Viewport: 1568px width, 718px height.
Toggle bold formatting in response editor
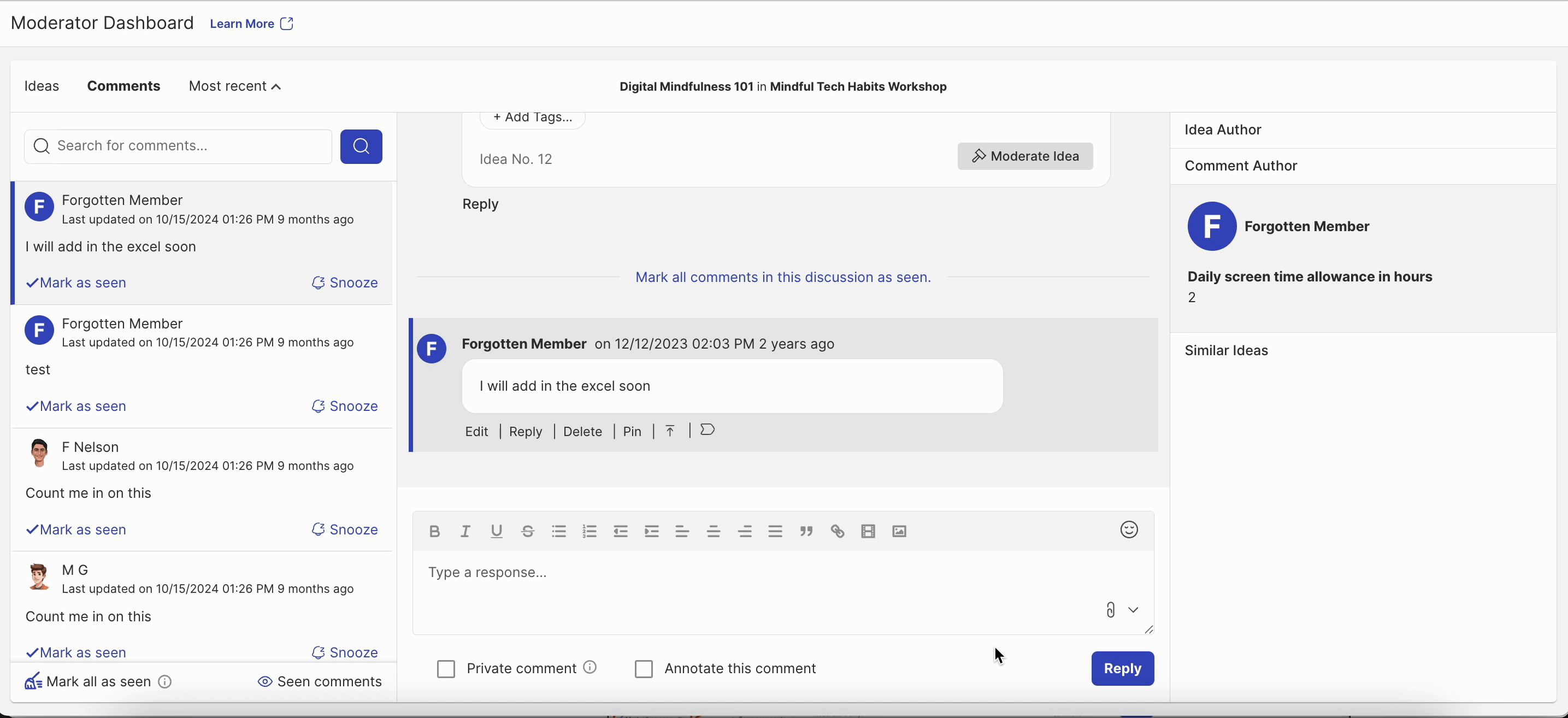point(434,531)
